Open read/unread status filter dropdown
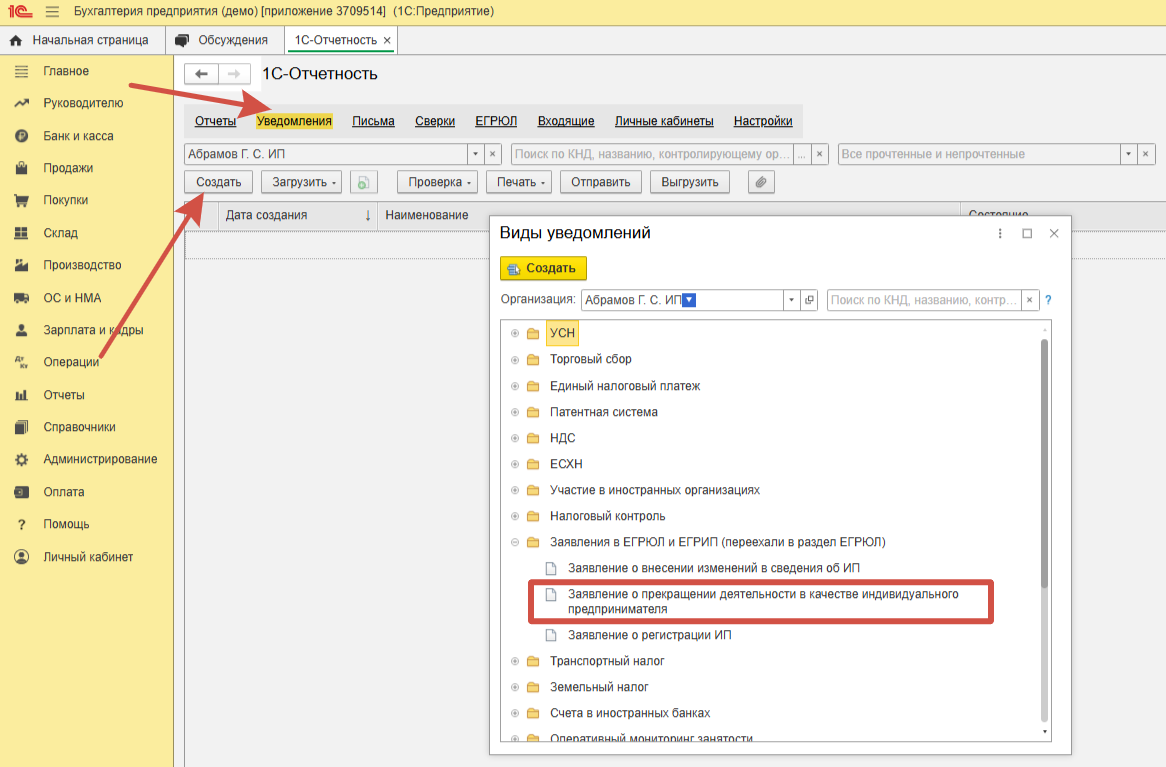This screenshot has height=767, width=1166. pos(1129,154)
